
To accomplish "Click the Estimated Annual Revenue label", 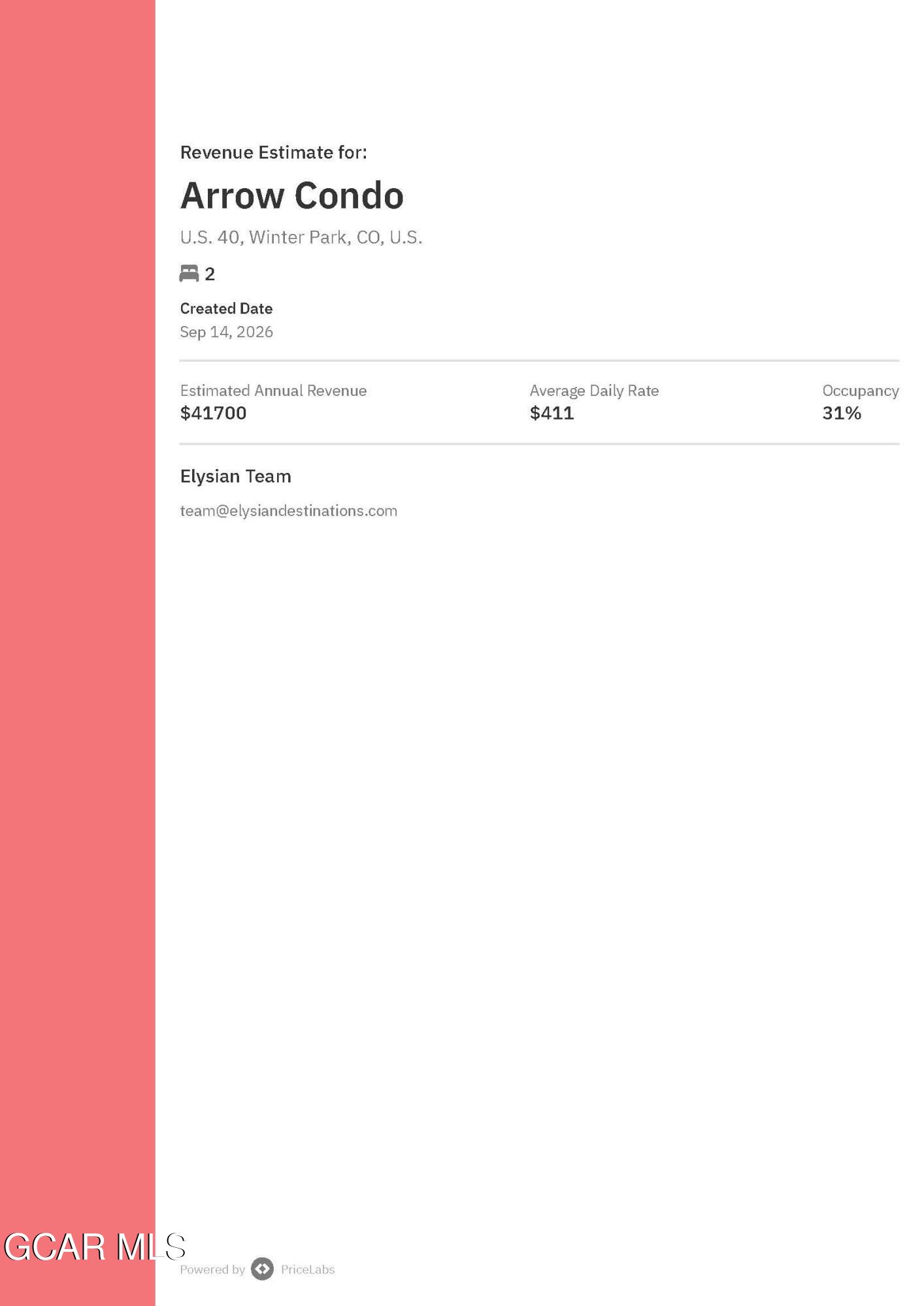I will click(x=273, y=391).
